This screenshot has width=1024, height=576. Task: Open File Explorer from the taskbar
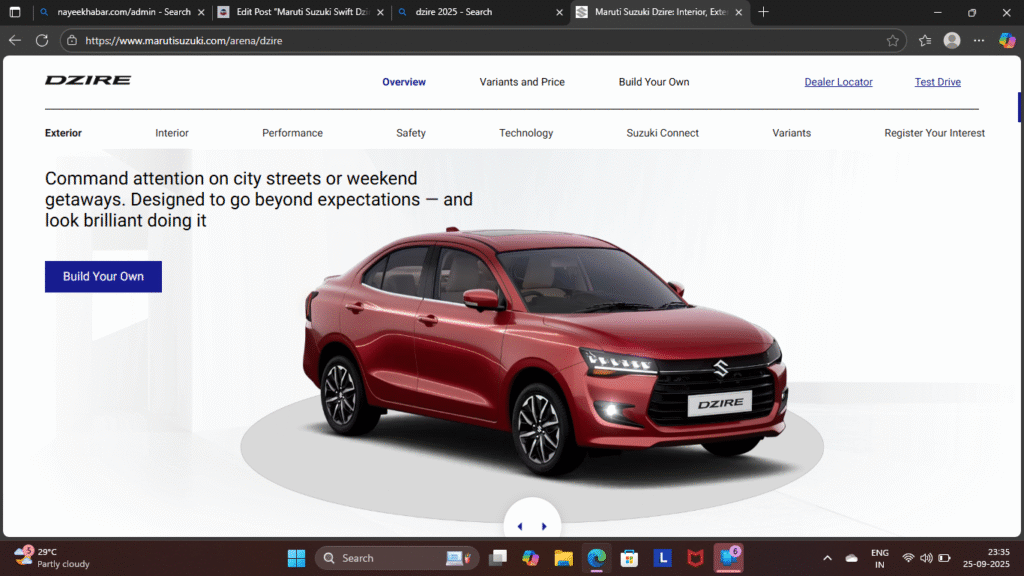click(x=563, y=558)
